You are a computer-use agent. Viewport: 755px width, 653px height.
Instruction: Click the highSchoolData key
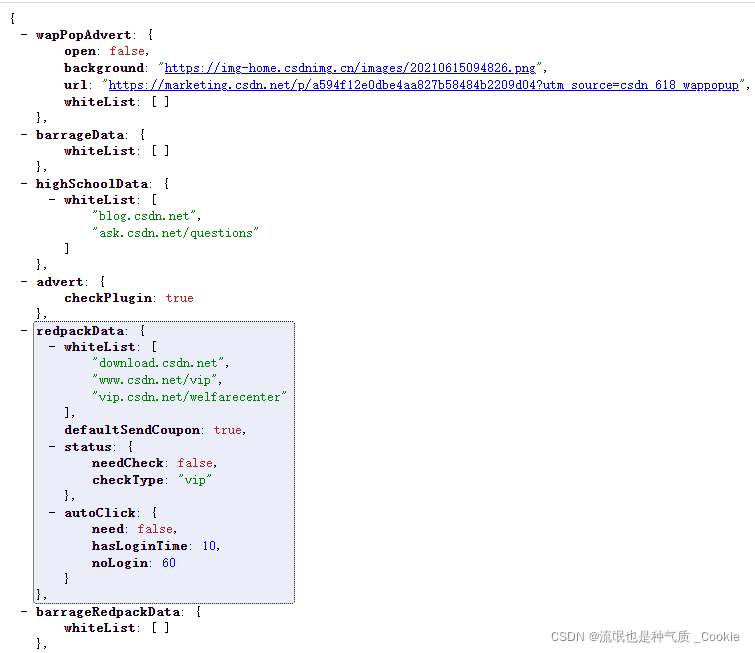91,183
